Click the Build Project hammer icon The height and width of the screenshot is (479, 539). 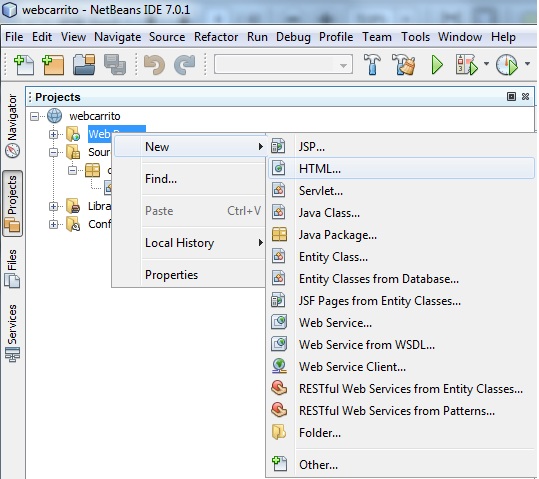[x=372, y=65]
